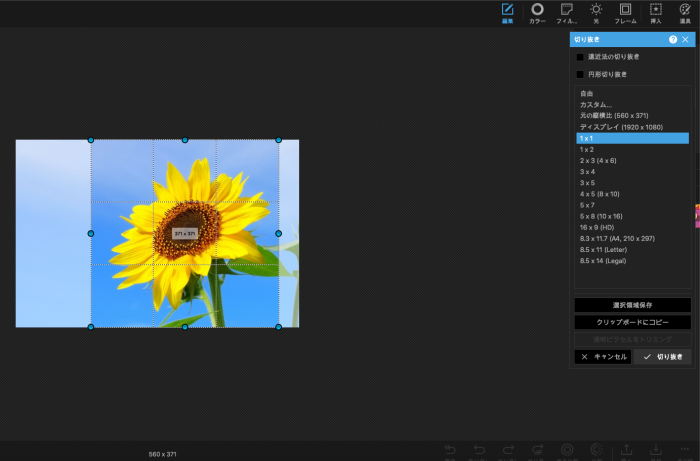Image resolution: width=700 pixels, height=461 pixels.
Task: Click the top-center crop handle
Action: tap(185, 140)
